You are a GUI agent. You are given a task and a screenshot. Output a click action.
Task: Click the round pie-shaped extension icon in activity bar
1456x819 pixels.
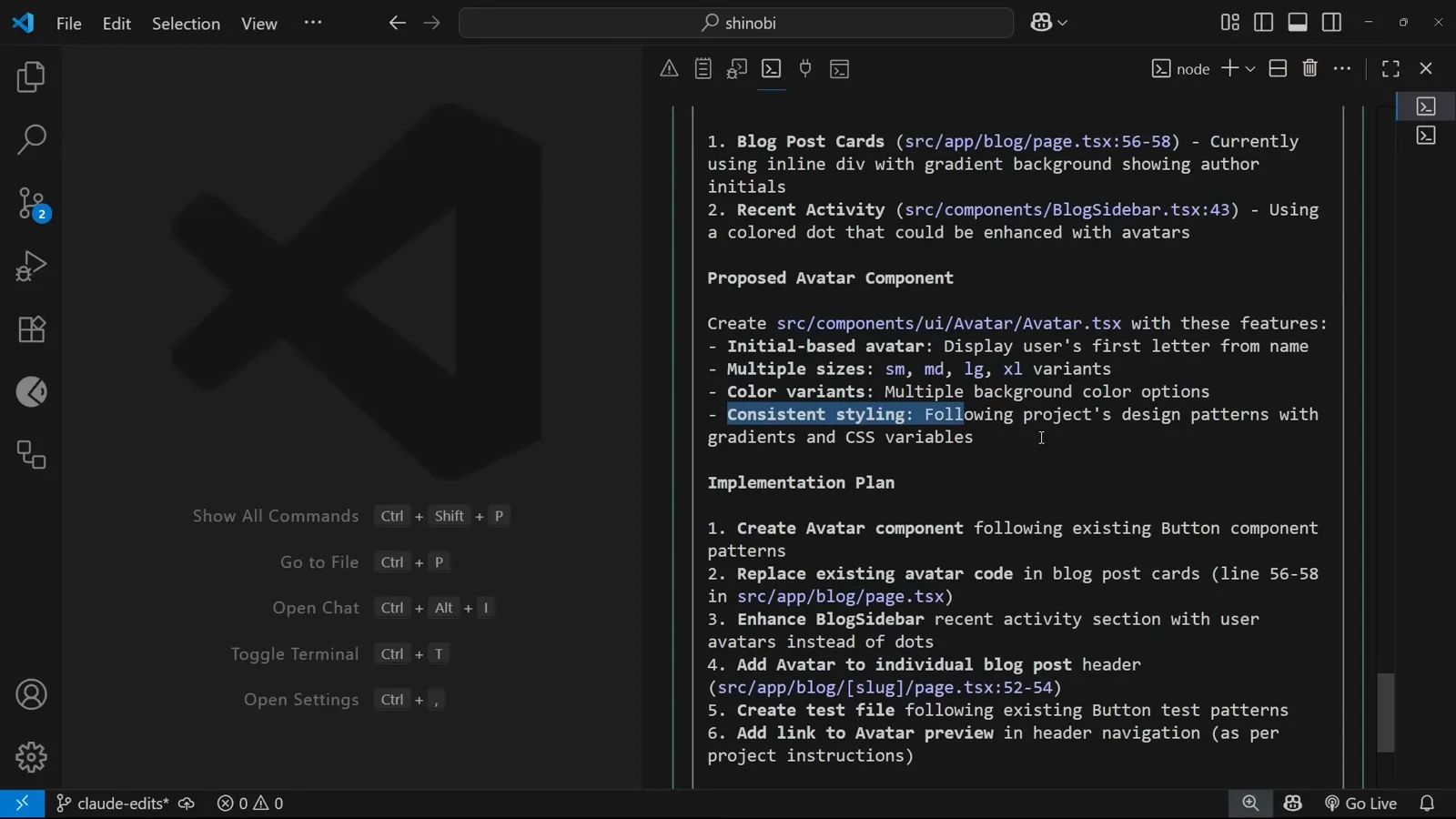31,392
